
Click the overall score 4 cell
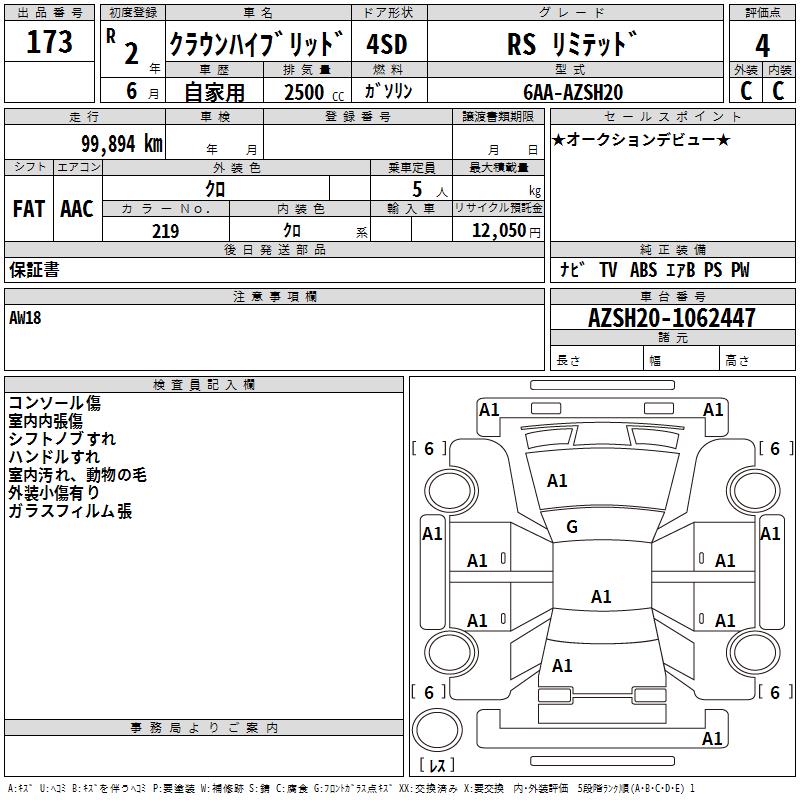(762, 46)
